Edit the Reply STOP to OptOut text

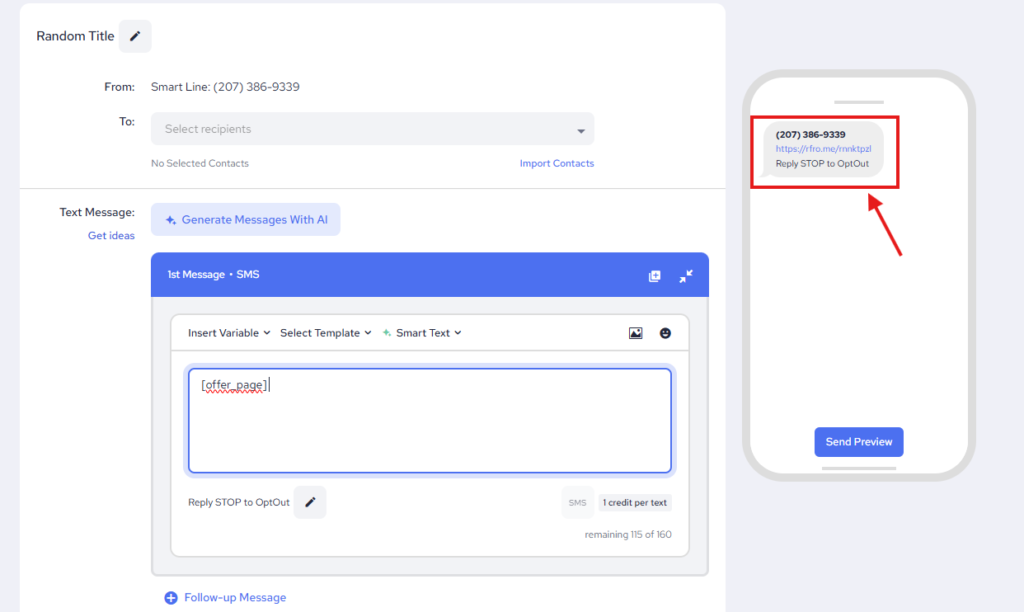[310, 502]
